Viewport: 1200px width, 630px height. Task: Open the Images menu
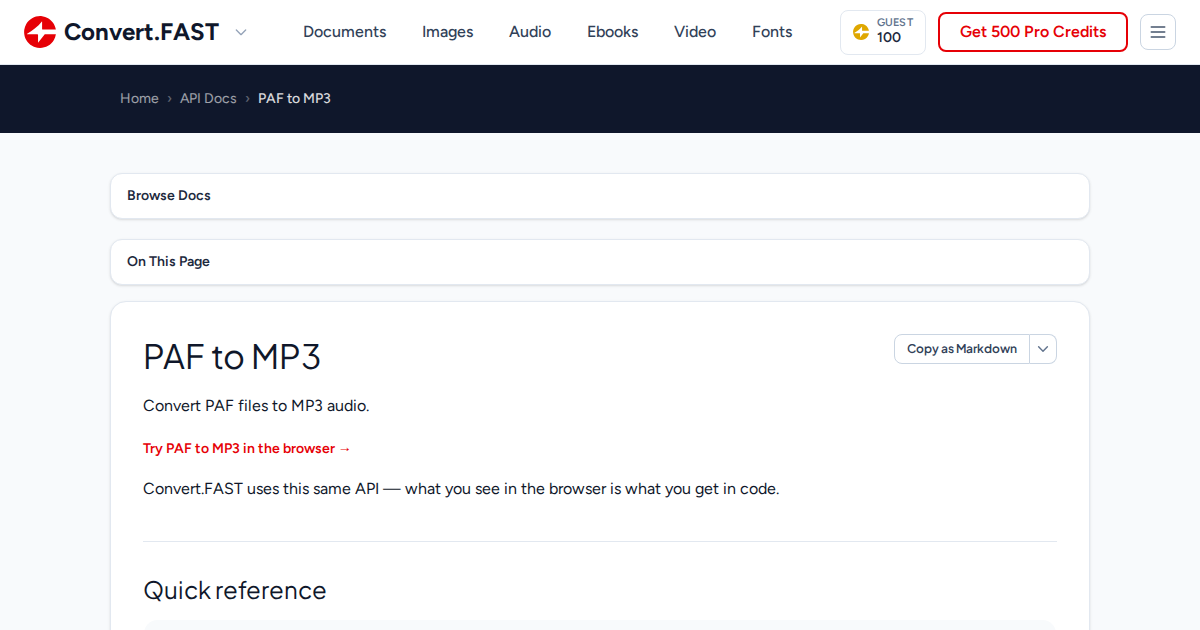[x=448, y=32]
